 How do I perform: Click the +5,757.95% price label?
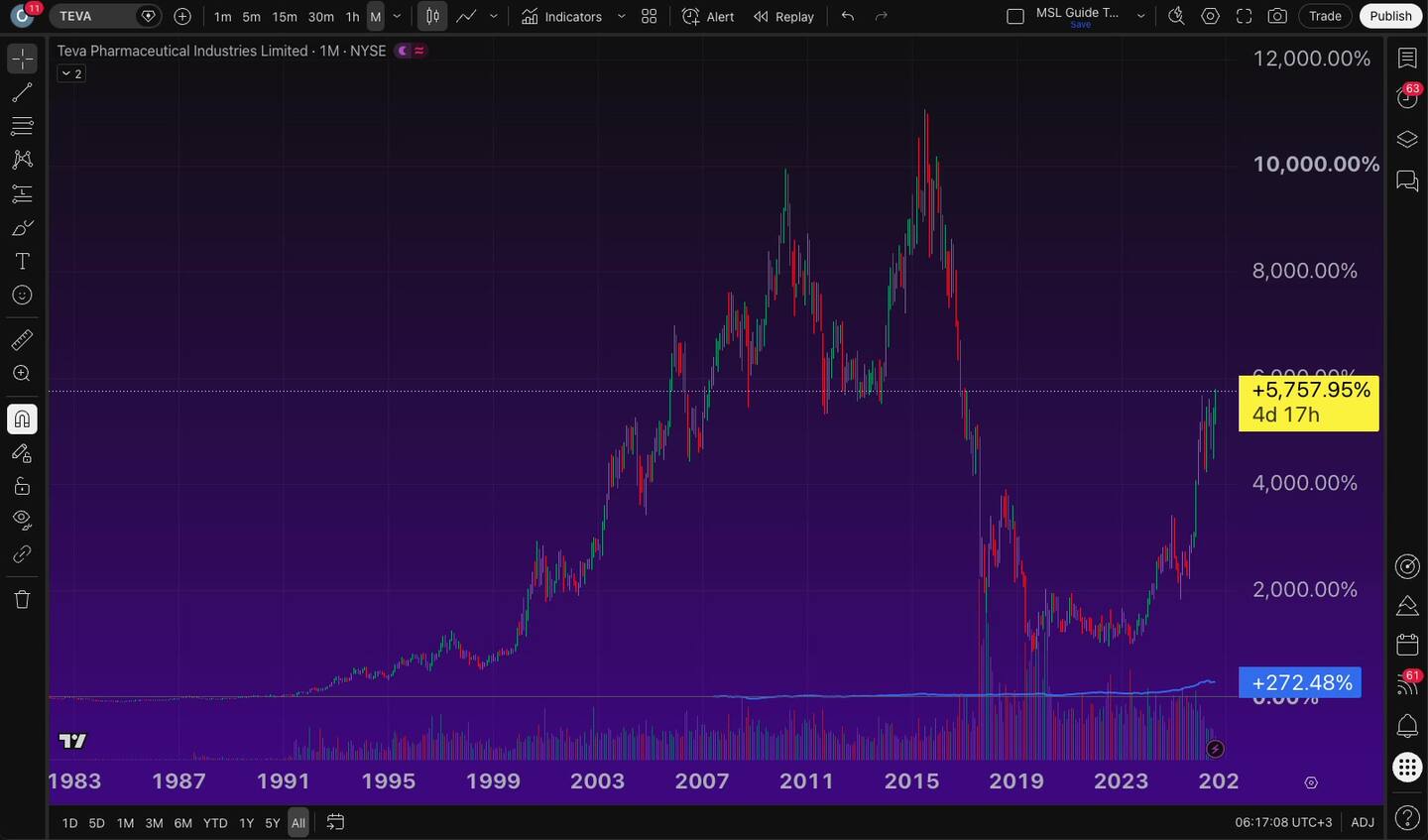(x=1309, y=403)
